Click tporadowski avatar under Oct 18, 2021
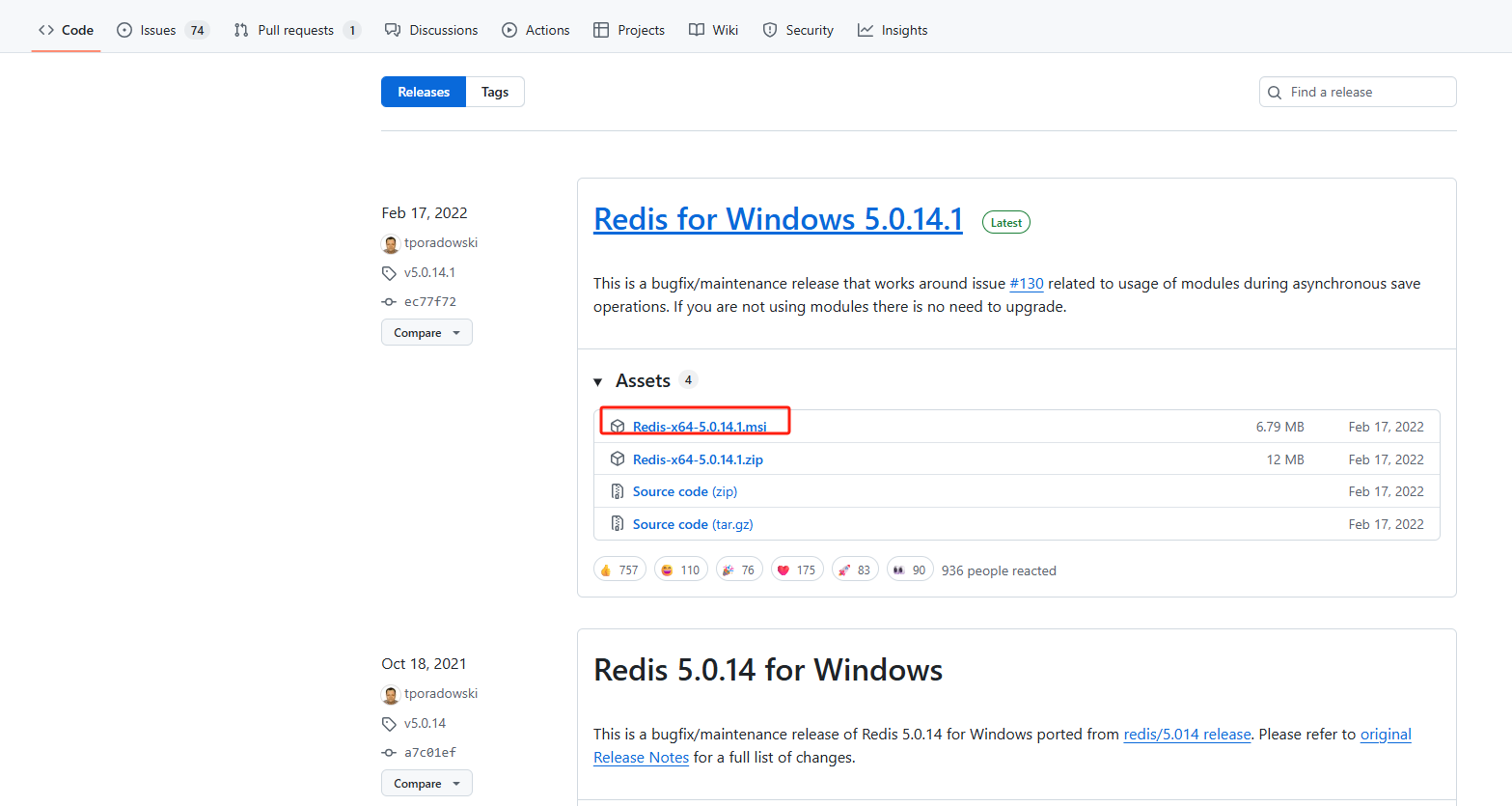 pos(391,694)
